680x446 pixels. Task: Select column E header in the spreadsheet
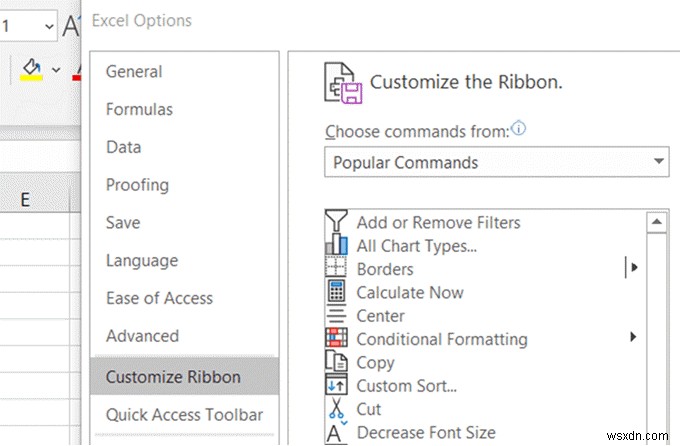[25, 200]
